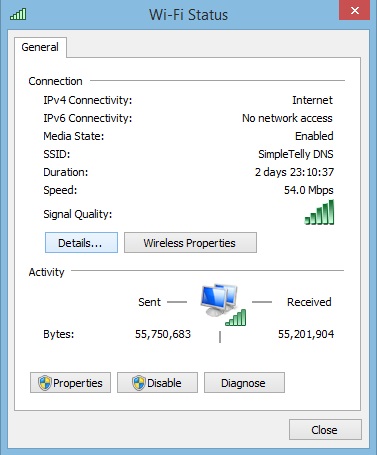Screen dimensions: 377x455
Task: Open the Details... dialog
Action: click(81, 243)
